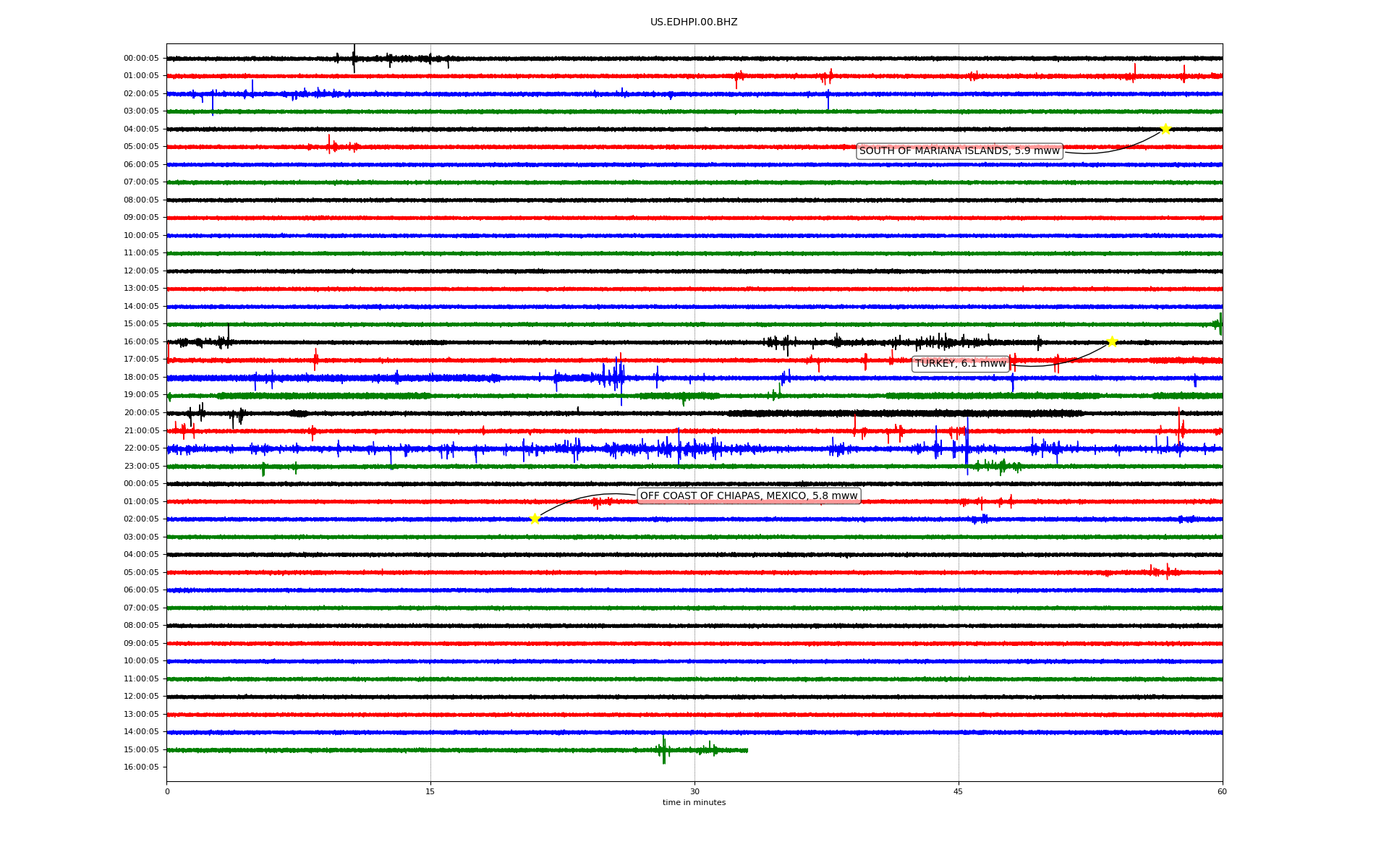Click the x-axis tick label 45
This screenshot has width=1389, height=868.
pos(959,792)
